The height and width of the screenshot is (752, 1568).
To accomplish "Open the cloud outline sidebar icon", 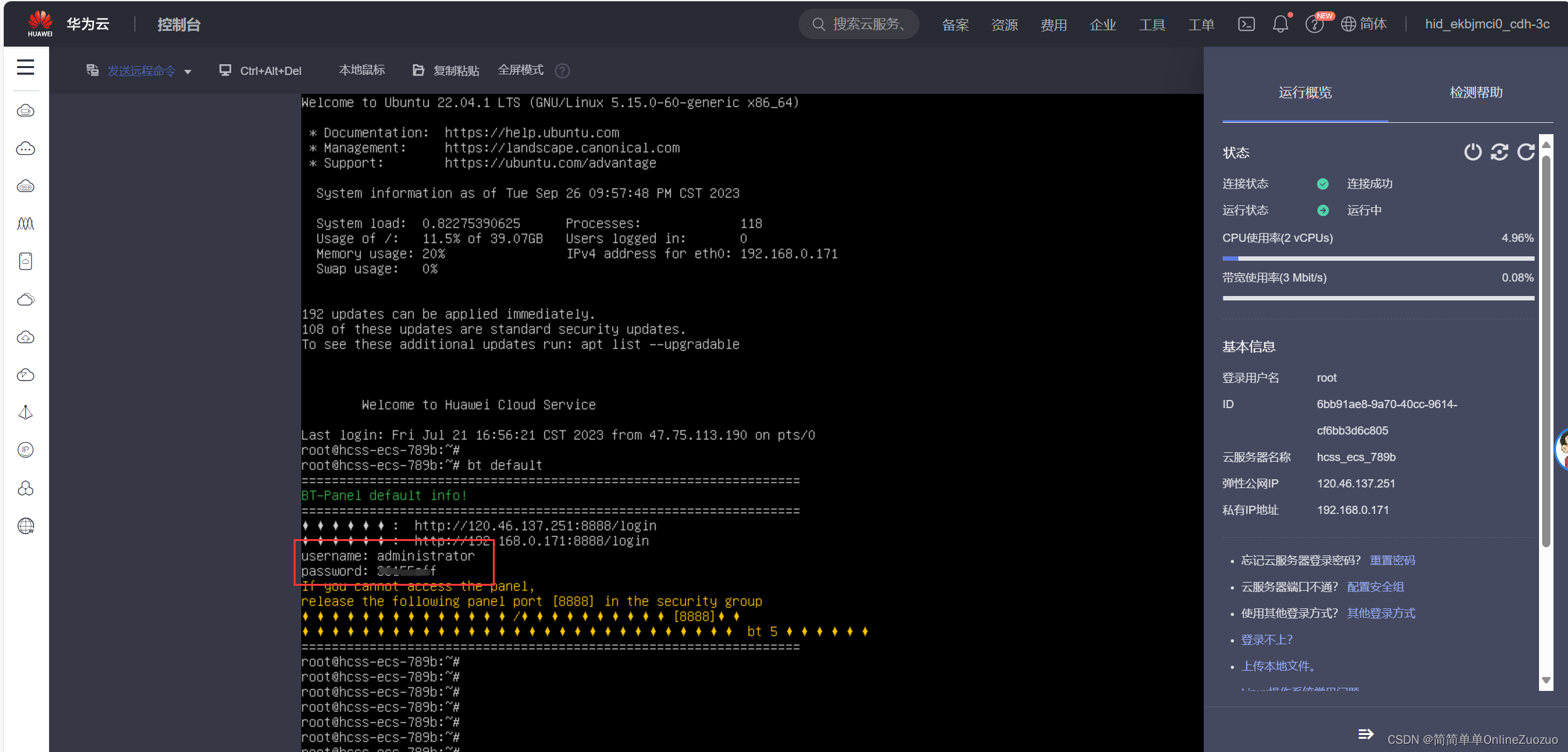I will (x=25, y=299).
